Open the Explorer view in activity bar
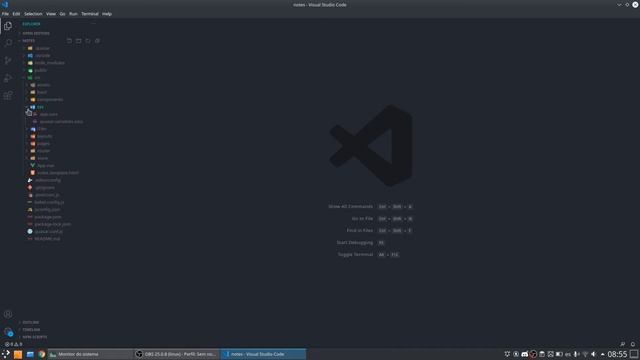The width and height of the screenshot is (640, 360). point(8,26)
